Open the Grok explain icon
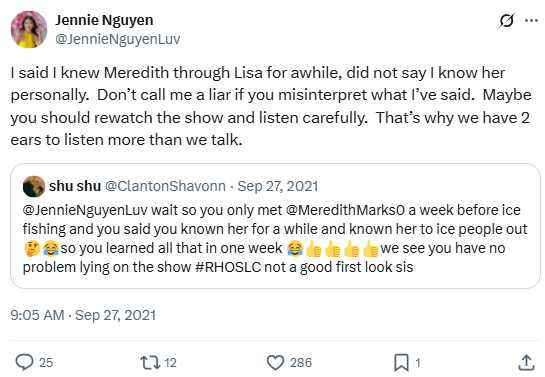This screenshot has width=545, height=377. coord(506,21)
